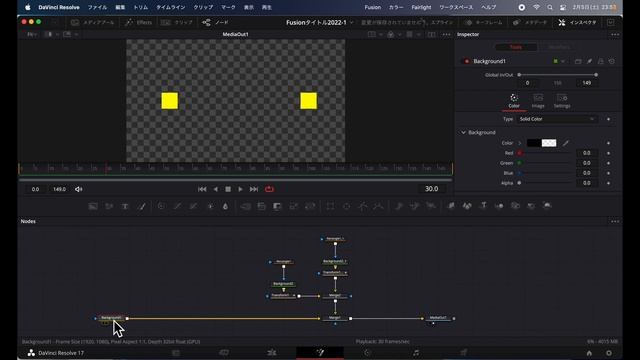Toggle the インスペクタ panel button
The height and width of the screenshot is (360, 640).
click(578, 22)
